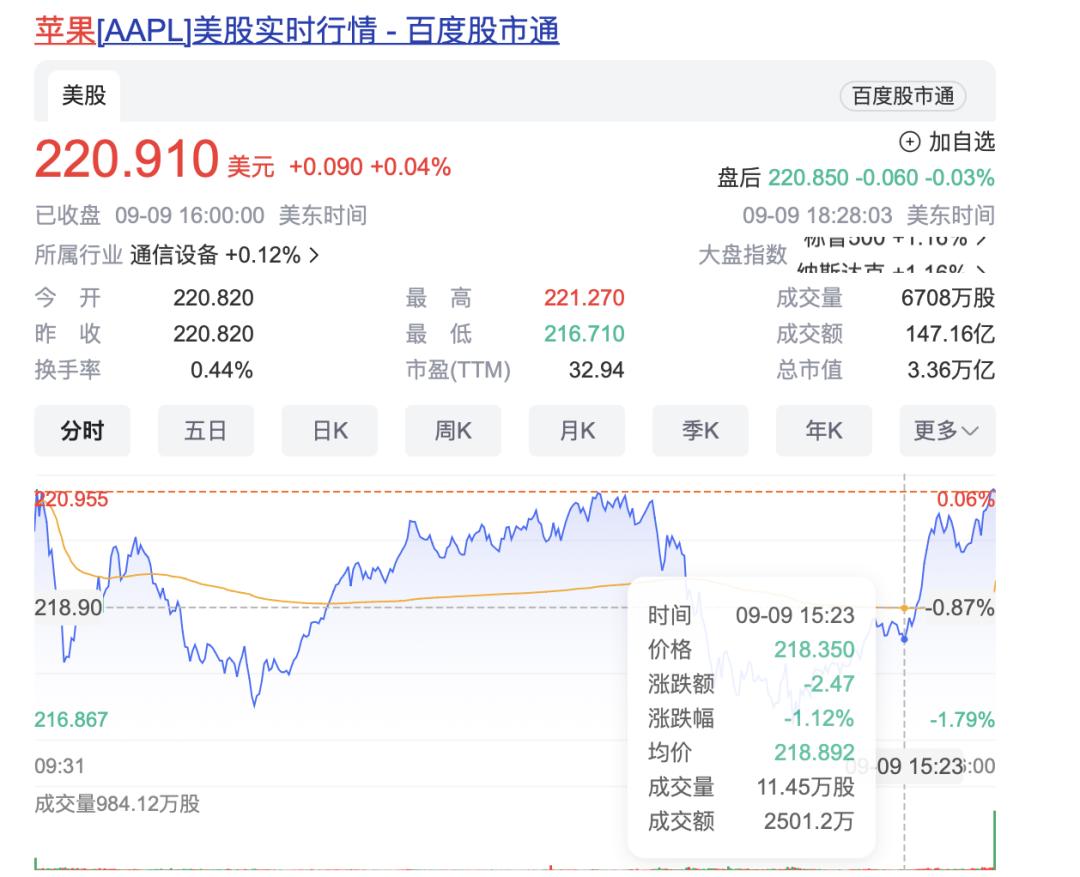Viewport: 1080px width, 877px height.
Task: Open the 通信设备 industry link
Action: coord(174,255)
